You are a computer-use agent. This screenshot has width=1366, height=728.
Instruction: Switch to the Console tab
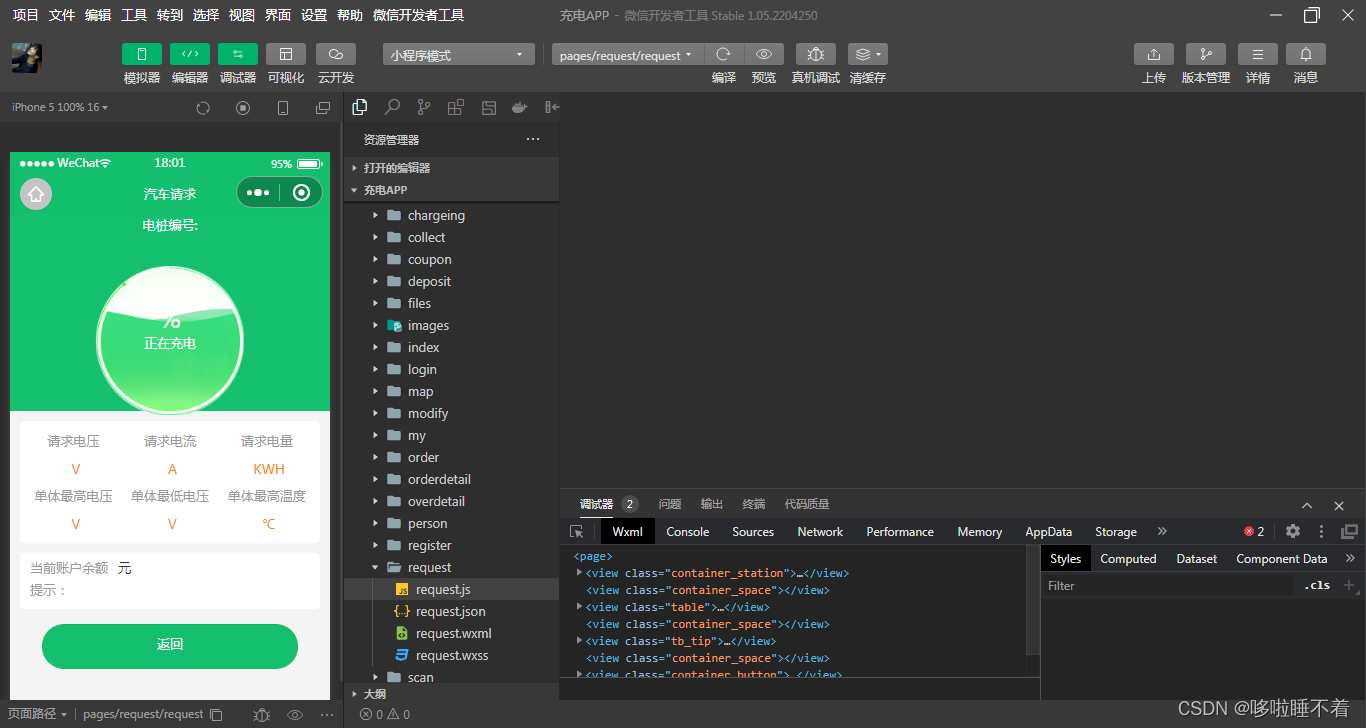pyautogui.click(x=688, y=532)
